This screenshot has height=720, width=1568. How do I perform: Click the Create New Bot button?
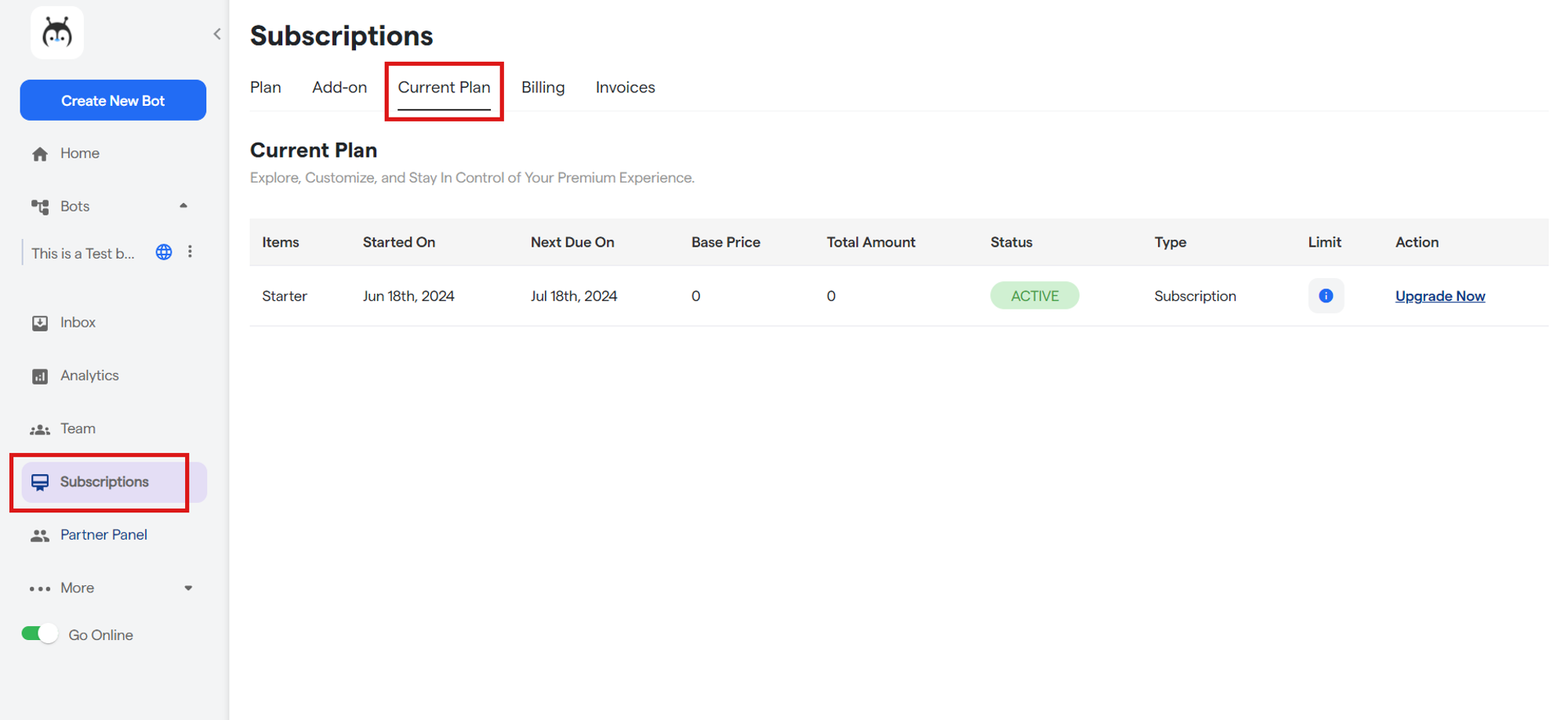click(x=113, y=100)
